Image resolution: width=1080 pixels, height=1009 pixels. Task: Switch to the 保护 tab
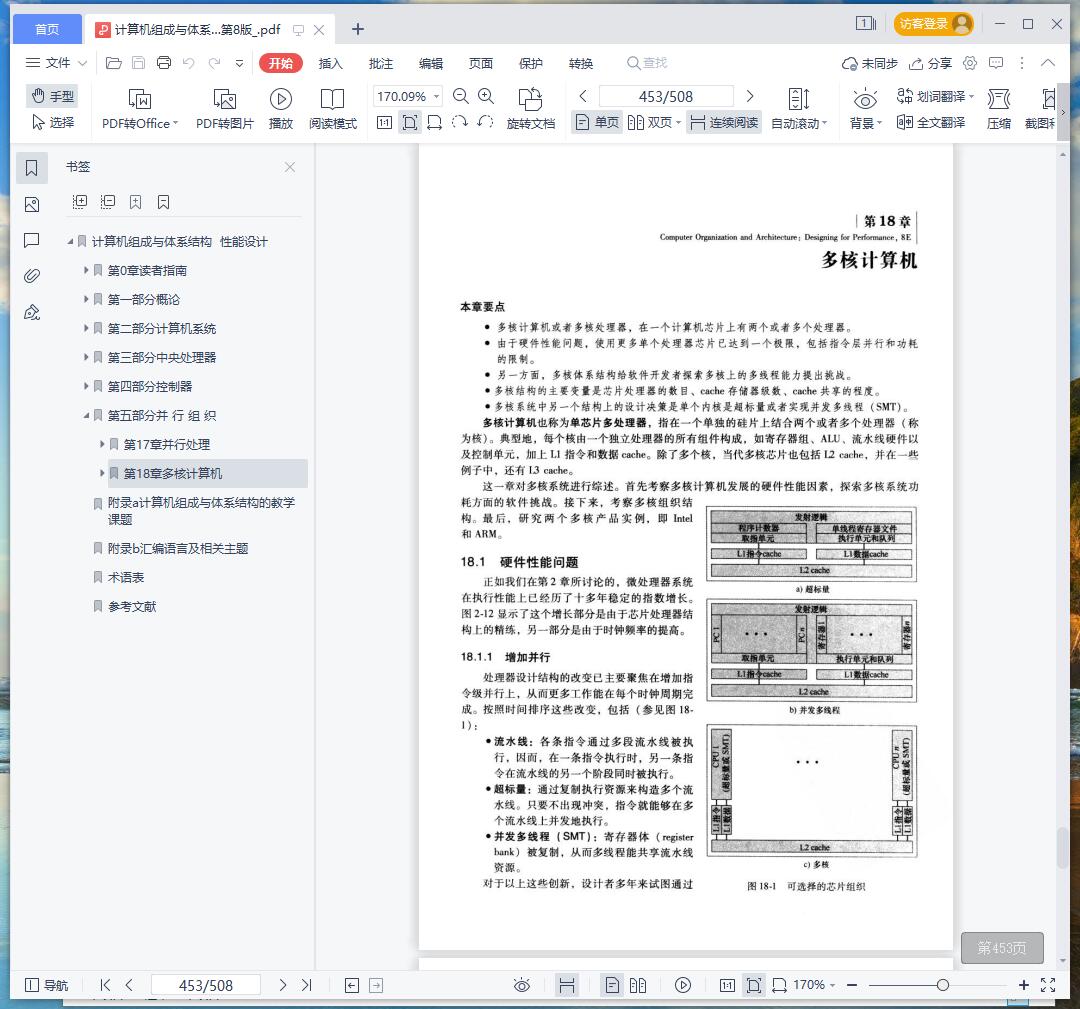pos(531,63)
